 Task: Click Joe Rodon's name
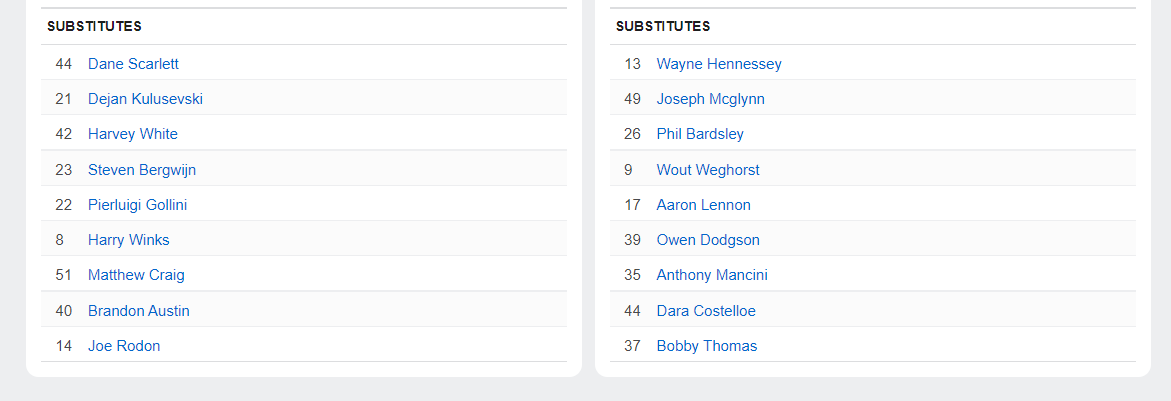[124, 346]
